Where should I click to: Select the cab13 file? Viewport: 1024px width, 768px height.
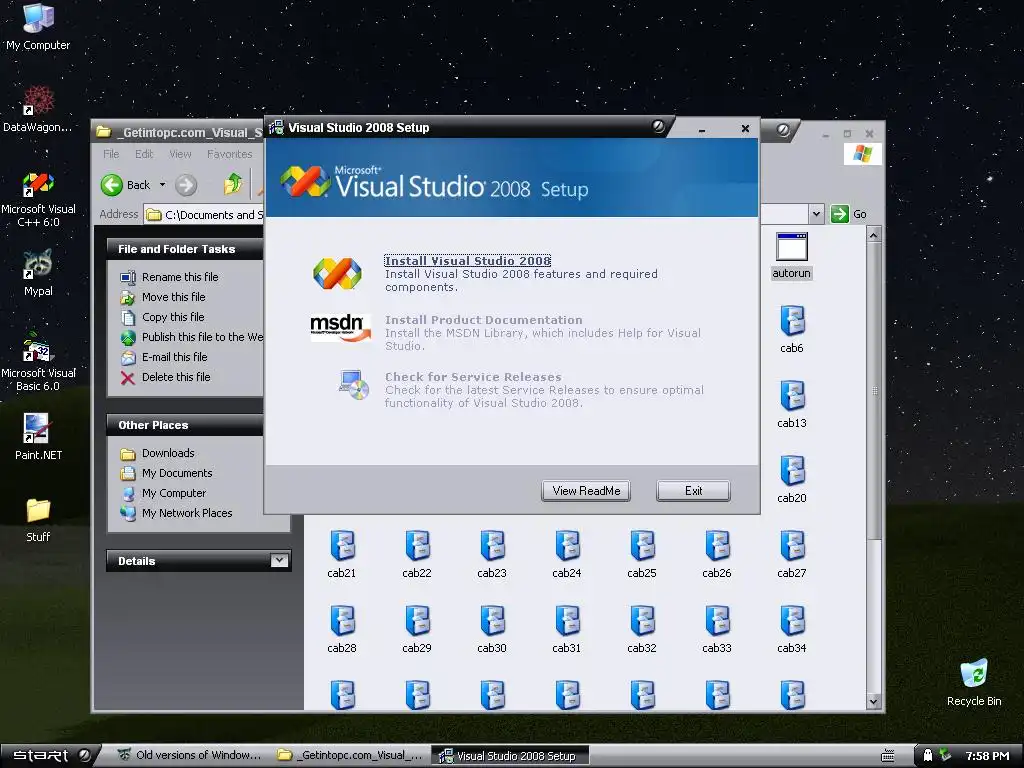tap(792, 404)
